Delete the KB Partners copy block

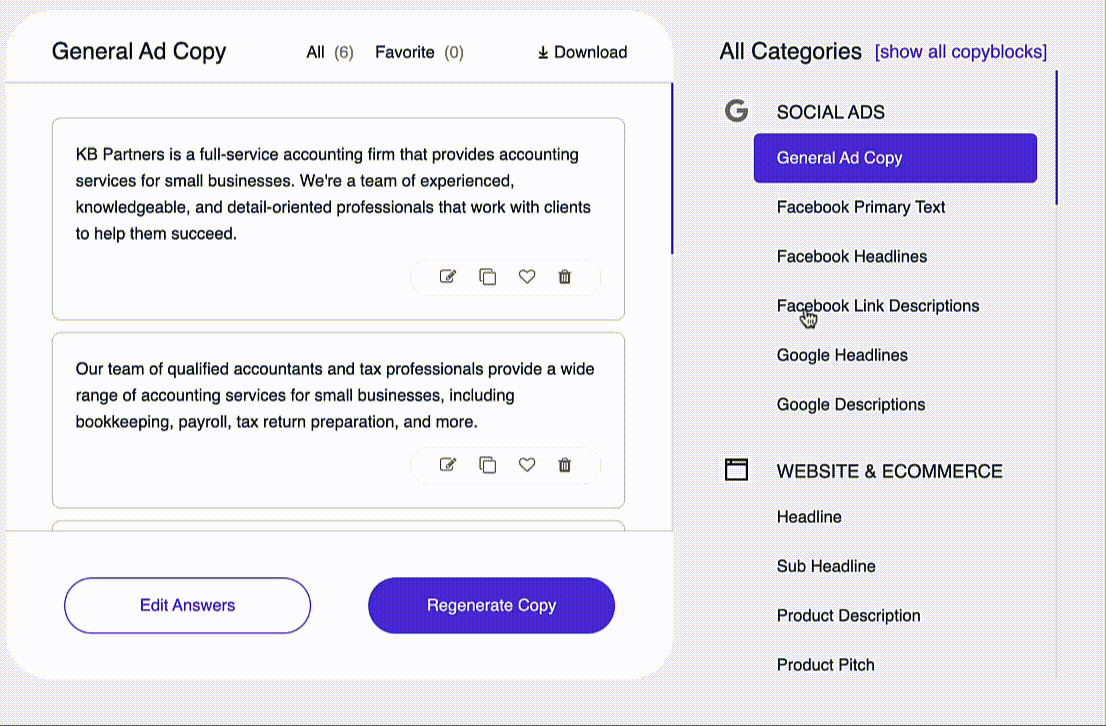click(x=564, y=277)
